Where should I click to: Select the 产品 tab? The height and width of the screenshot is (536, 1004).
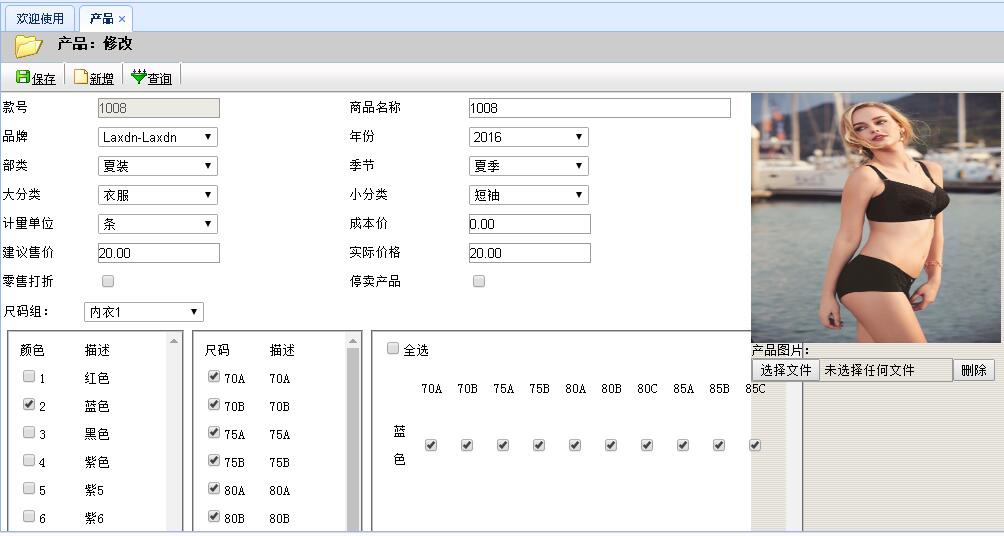pyautogui.click(x=100, y=19)
